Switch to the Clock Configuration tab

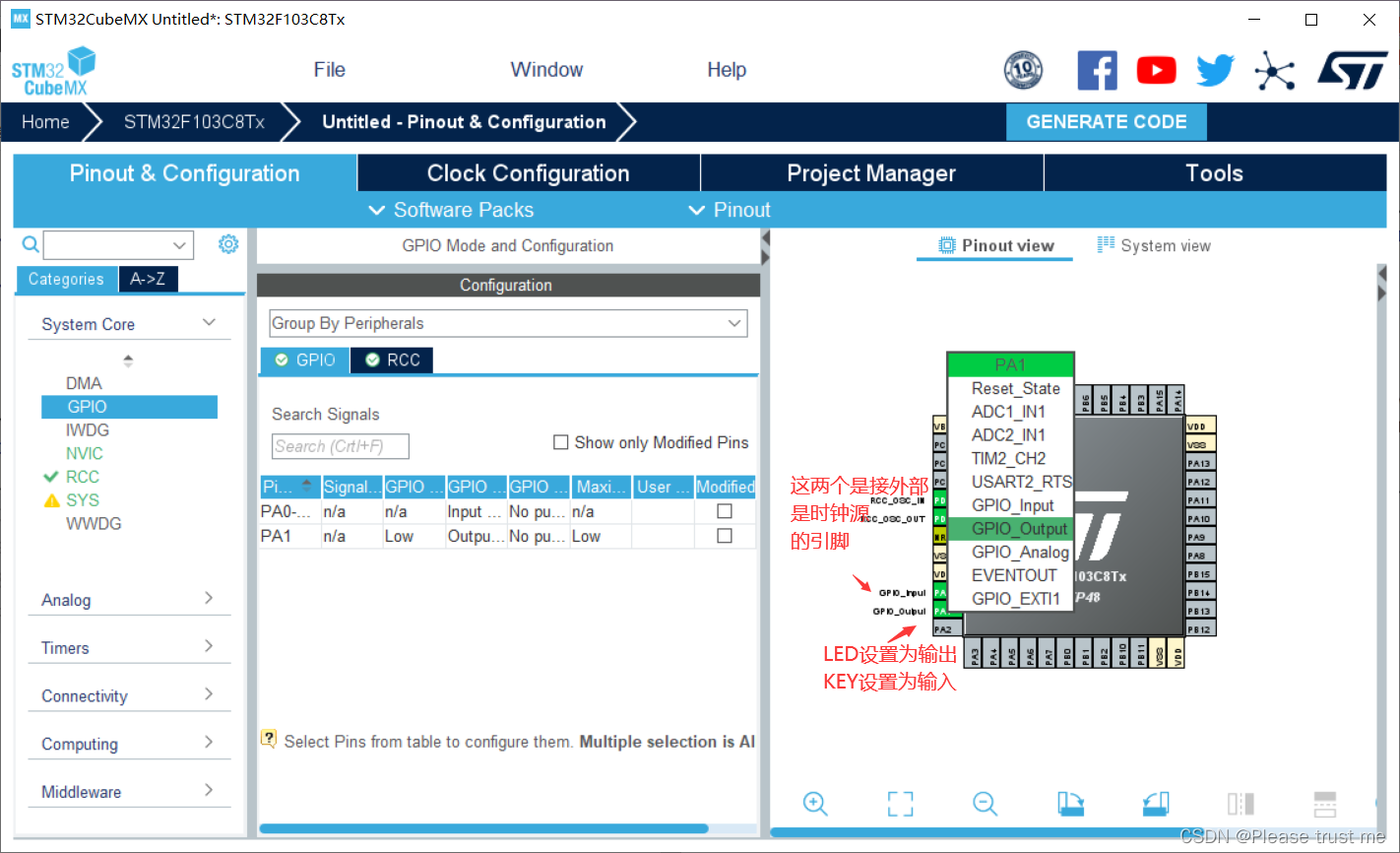pos(529,173)
